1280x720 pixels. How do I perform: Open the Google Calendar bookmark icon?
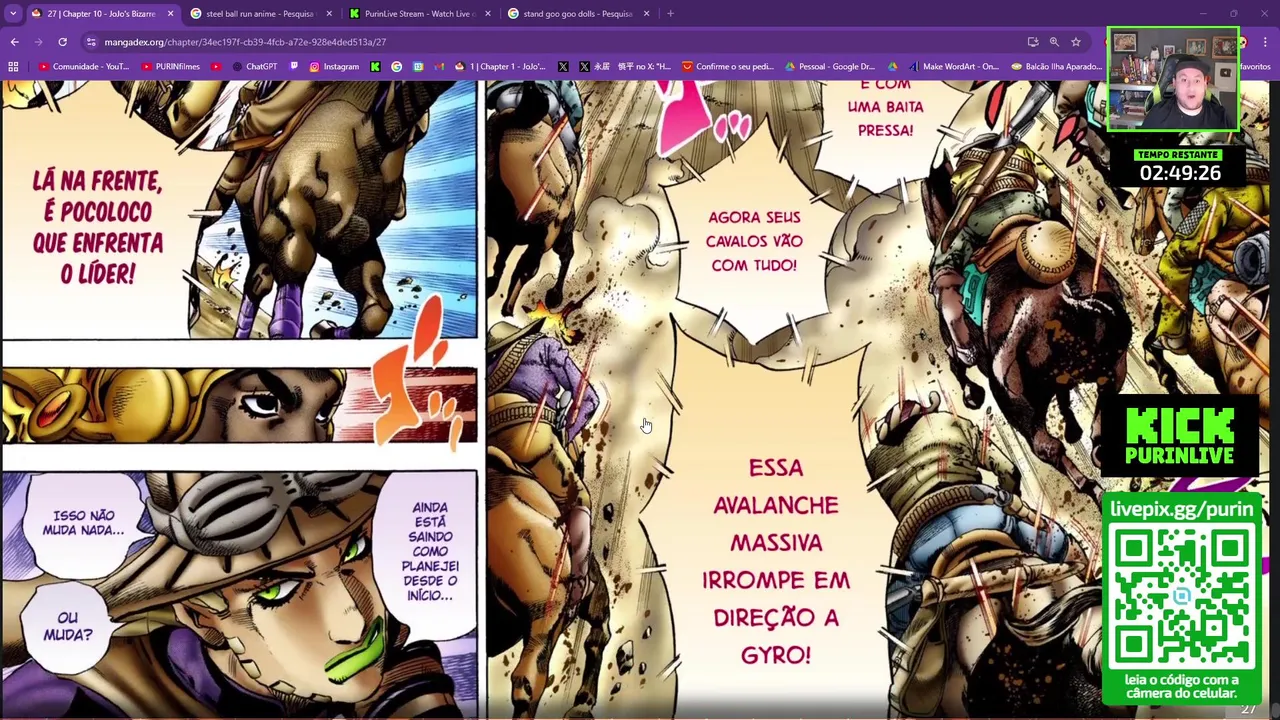point(418,67)
